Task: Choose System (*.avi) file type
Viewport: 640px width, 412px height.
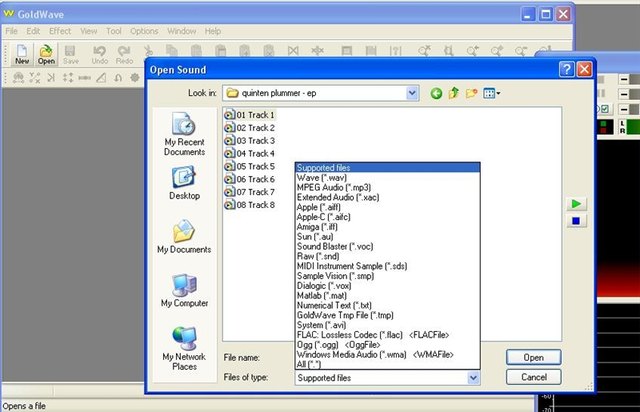Action: [x=387, y=325]
